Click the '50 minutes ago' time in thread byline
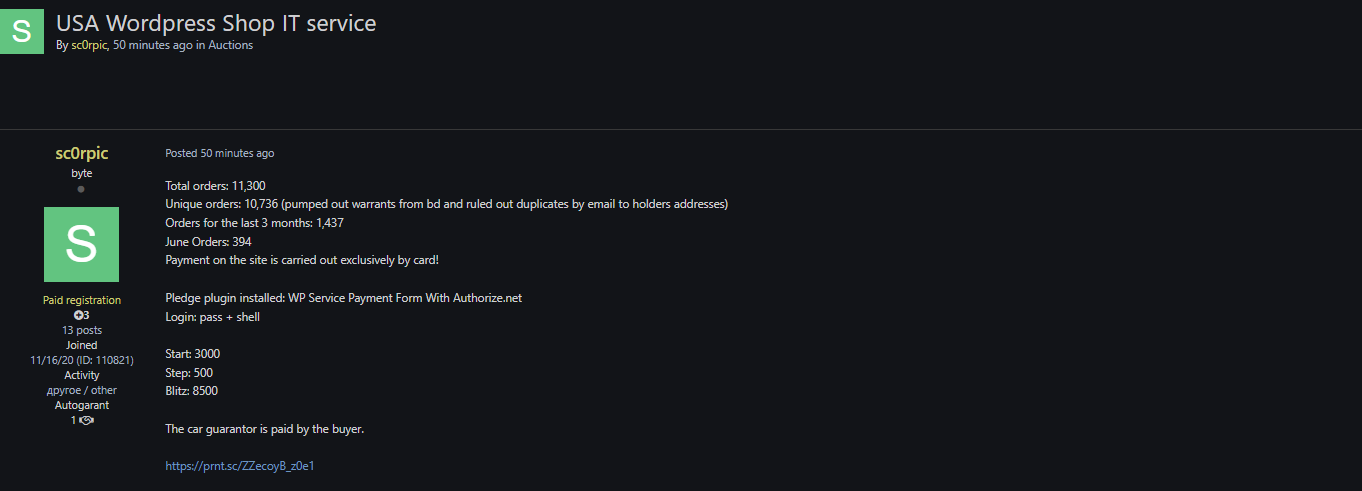The height and width of the screenshot is (491, 1362). click(x=153, y=45)
